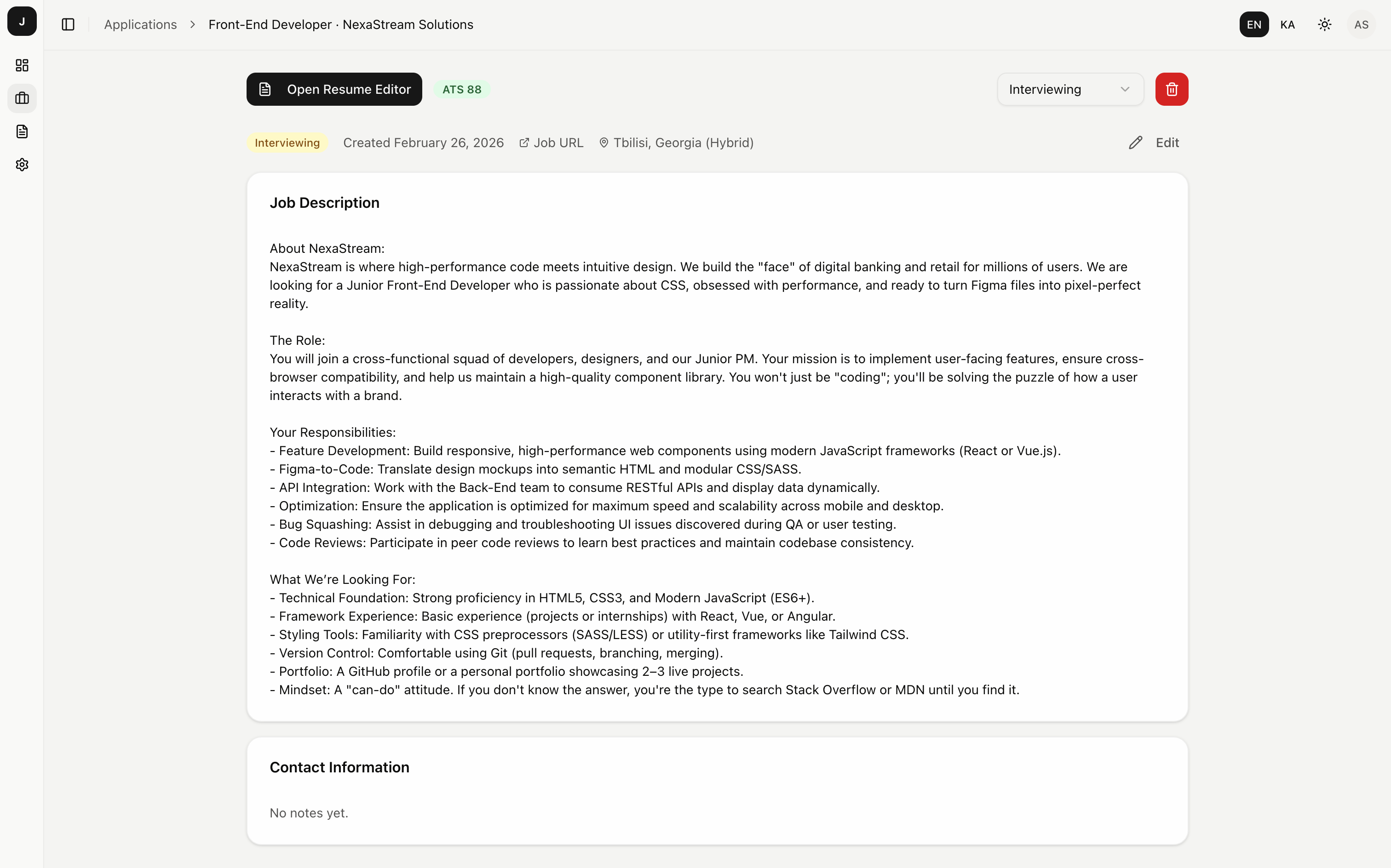Image resolution: width=1391 pixels, height=868 pixels.
Task: Open the Job URL link
Action: pos(552,143)
